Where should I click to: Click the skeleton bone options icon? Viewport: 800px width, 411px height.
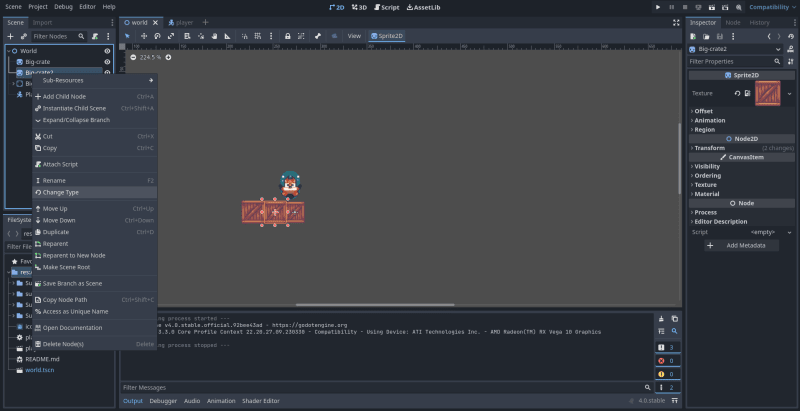pyautogui.click(x=318, y=36)
